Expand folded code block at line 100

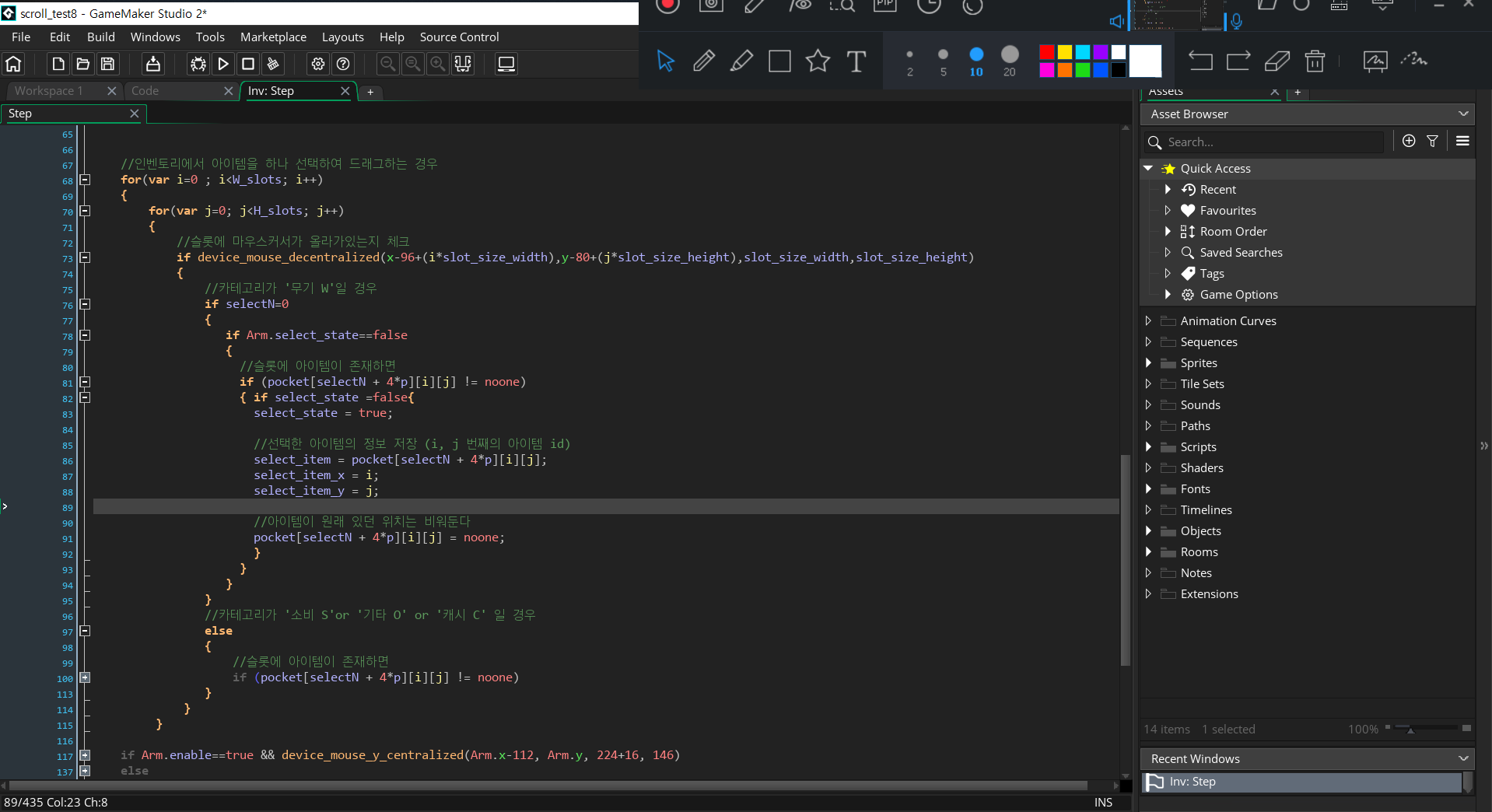(x=86, y=677)
